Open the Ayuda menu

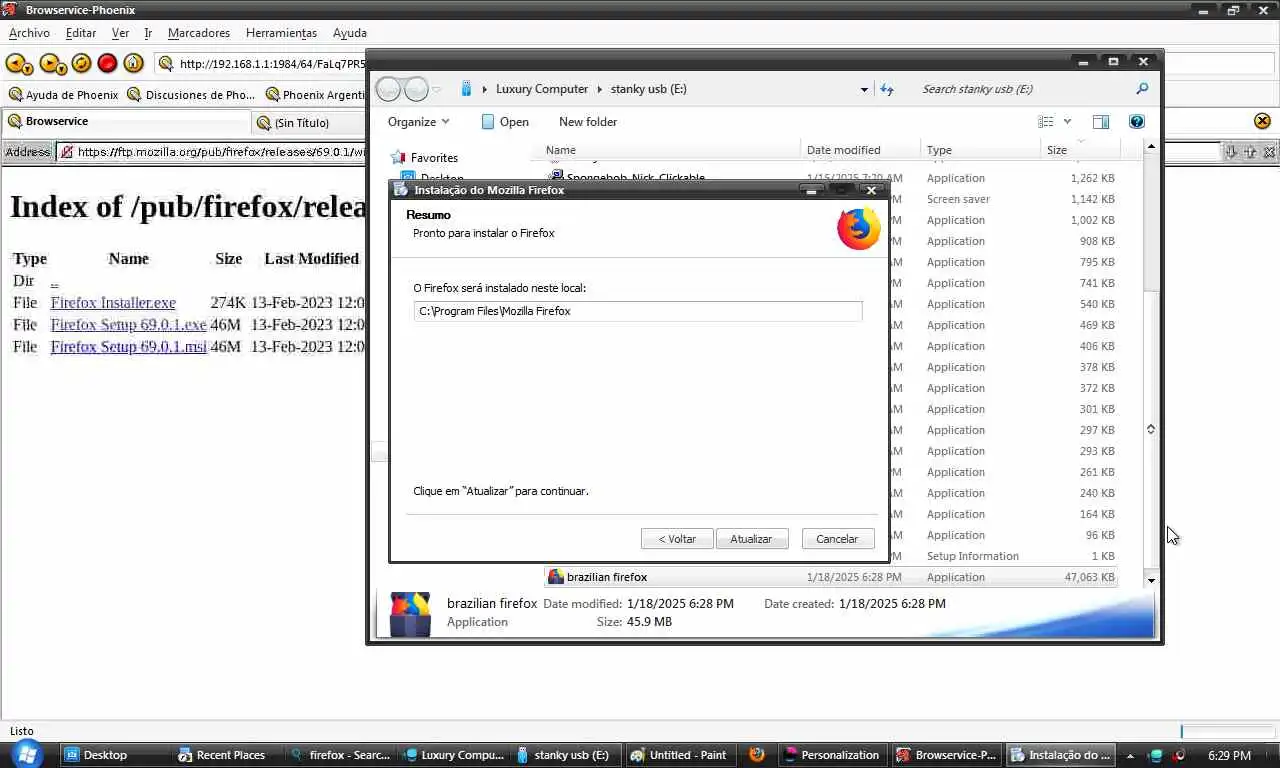click(350, 33)
